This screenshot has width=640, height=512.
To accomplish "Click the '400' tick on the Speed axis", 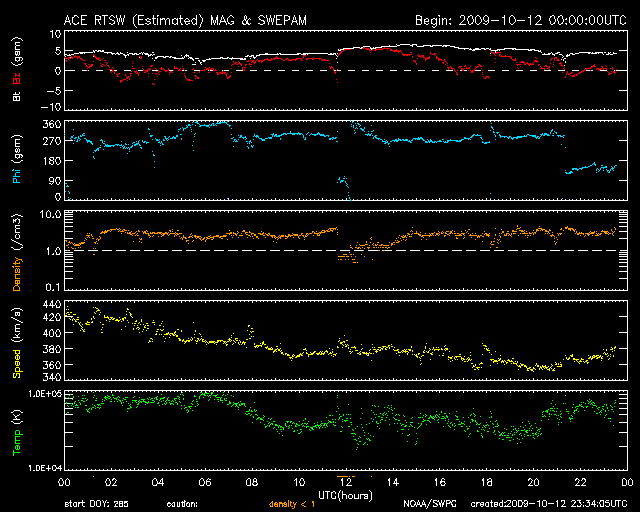I will point(52,333).
